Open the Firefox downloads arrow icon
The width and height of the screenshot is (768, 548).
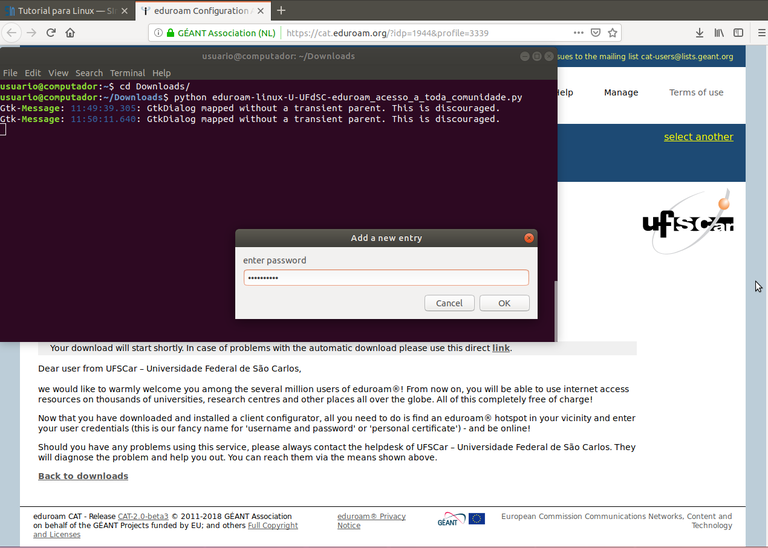(699, 32)
